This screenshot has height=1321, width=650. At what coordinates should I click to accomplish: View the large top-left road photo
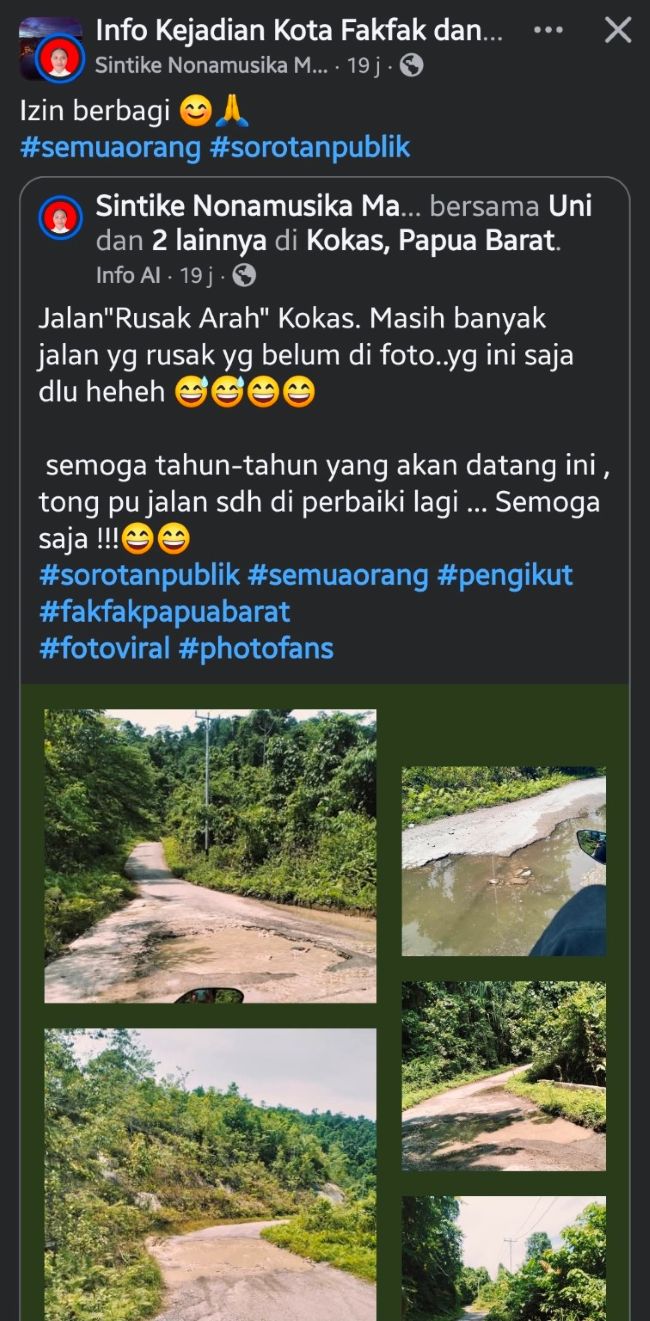pyautogui.click(x=210, y=856)
